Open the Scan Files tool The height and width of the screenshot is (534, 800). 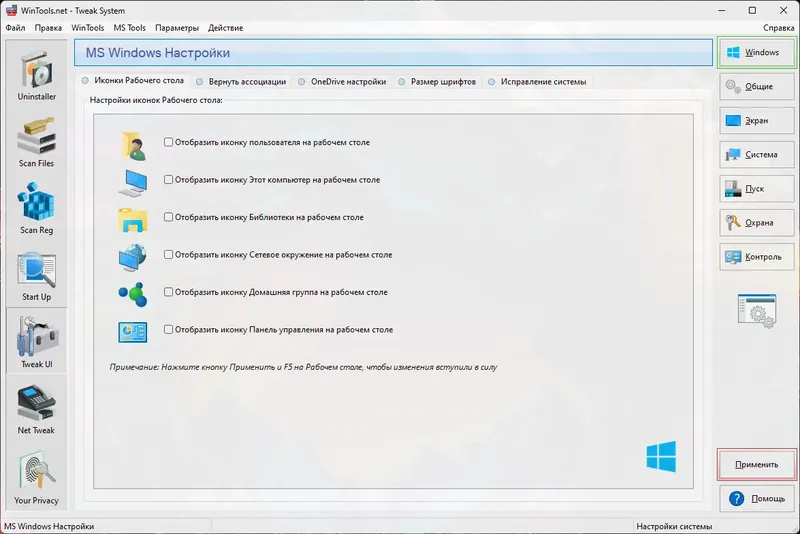[x=36, y=141]
